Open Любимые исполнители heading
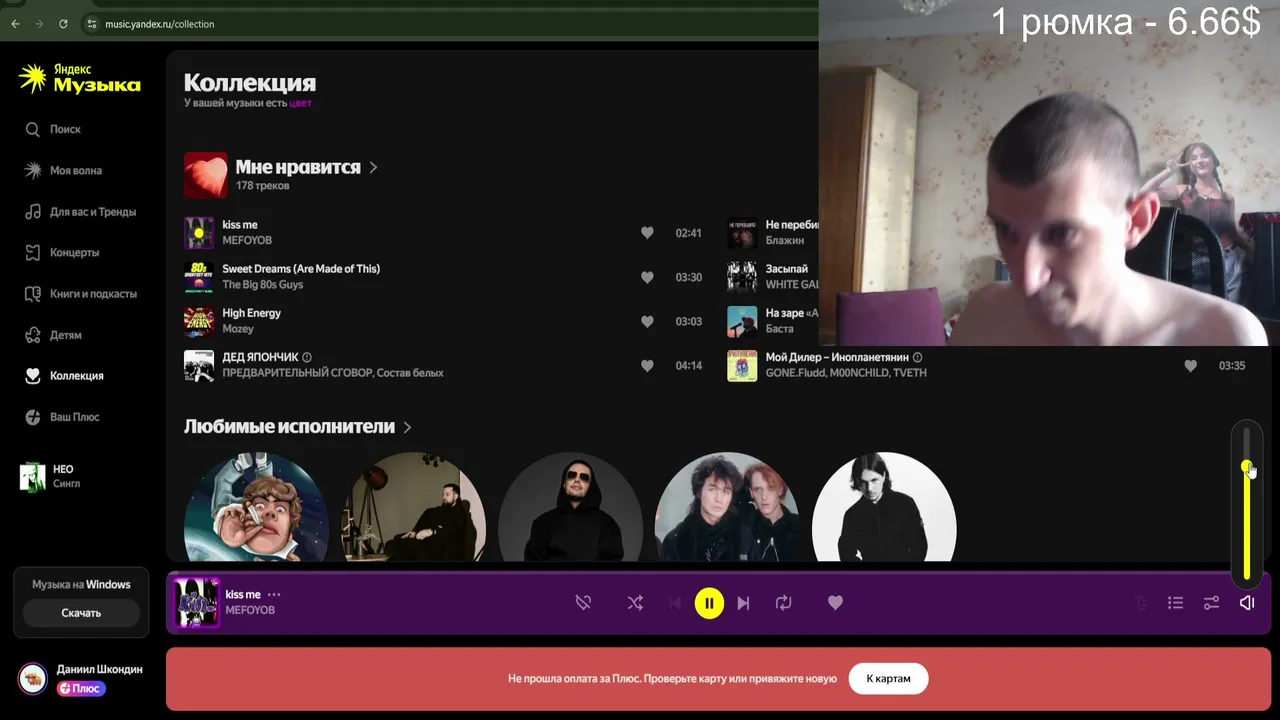 pos(289,426)
